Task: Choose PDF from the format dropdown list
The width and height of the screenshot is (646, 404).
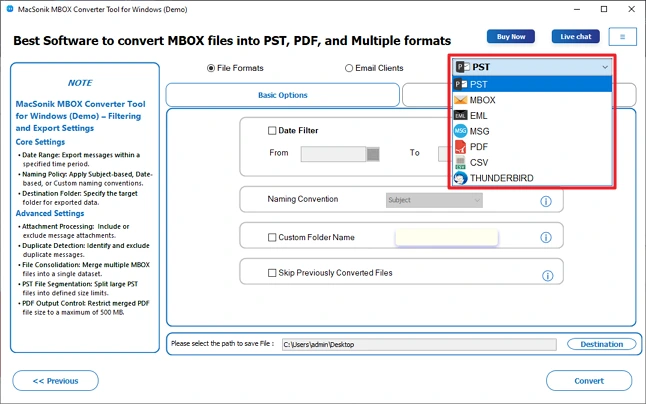Action: (x=532, y=147)
